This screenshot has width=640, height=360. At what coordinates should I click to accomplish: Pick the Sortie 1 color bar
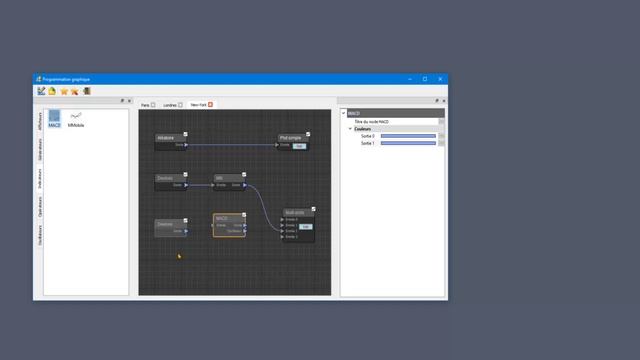point(408,143)
